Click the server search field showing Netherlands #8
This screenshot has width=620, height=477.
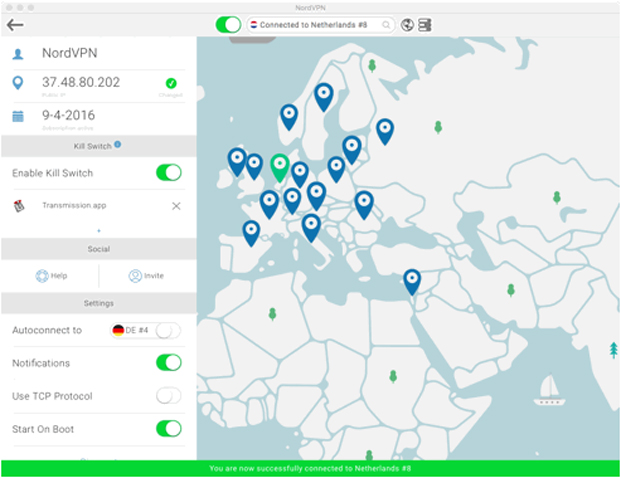(x=321, y=25)
